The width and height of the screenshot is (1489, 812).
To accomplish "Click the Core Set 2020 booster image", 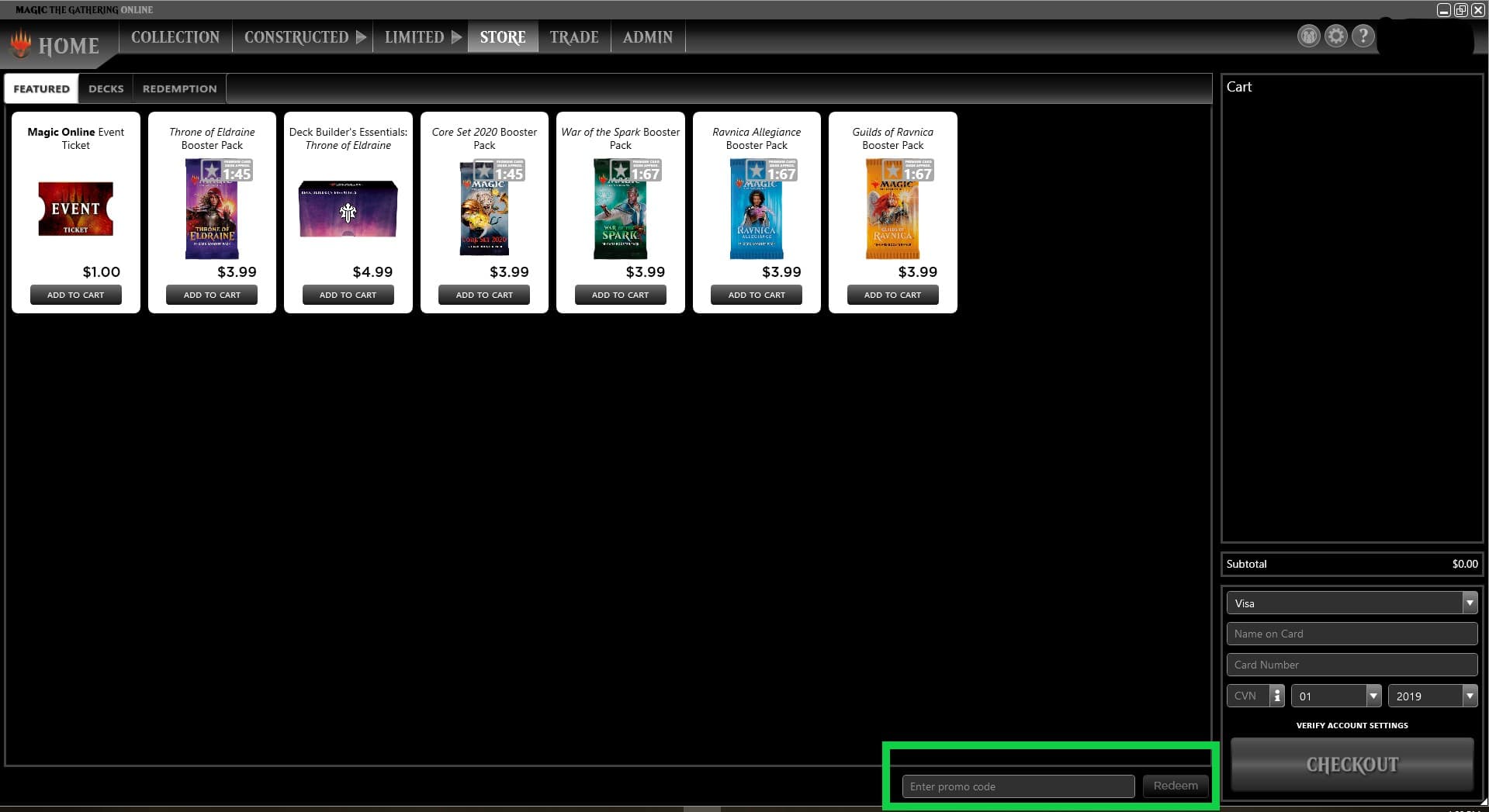I will point(484,209).
